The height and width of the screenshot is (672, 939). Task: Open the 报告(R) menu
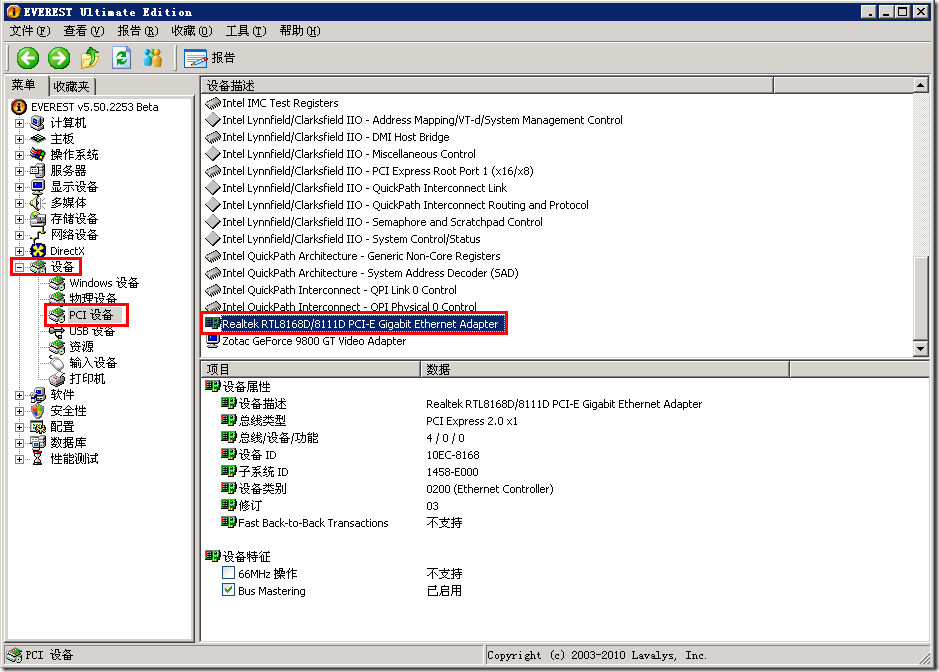(138, 31)
